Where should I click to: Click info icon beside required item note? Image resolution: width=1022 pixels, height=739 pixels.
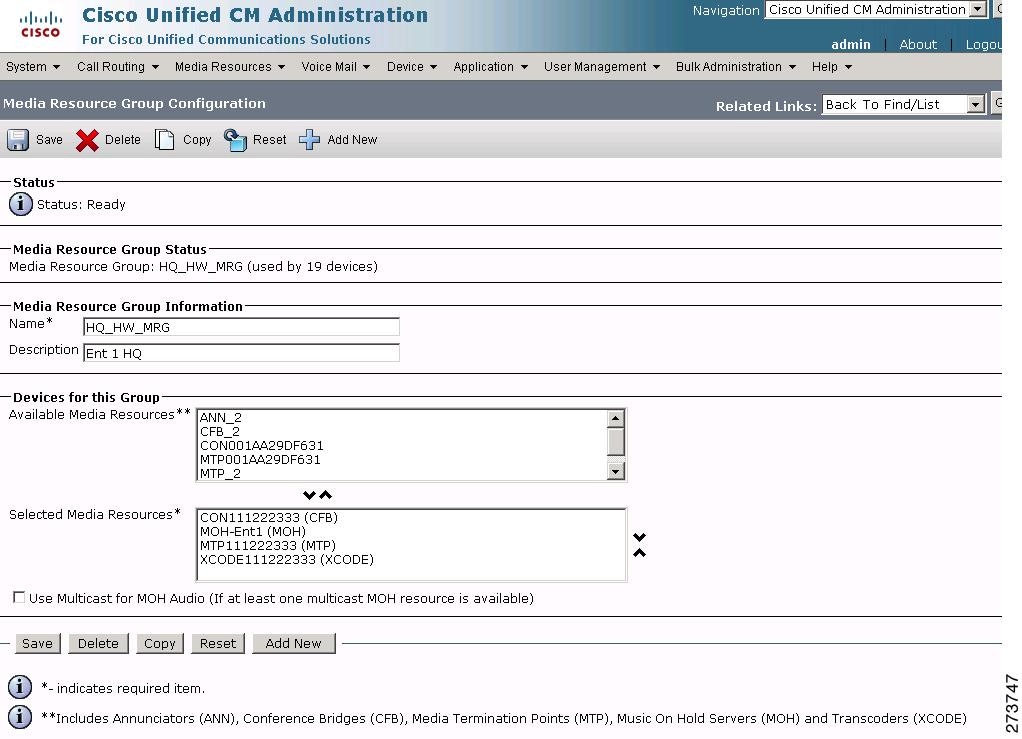tap(20, 687)
